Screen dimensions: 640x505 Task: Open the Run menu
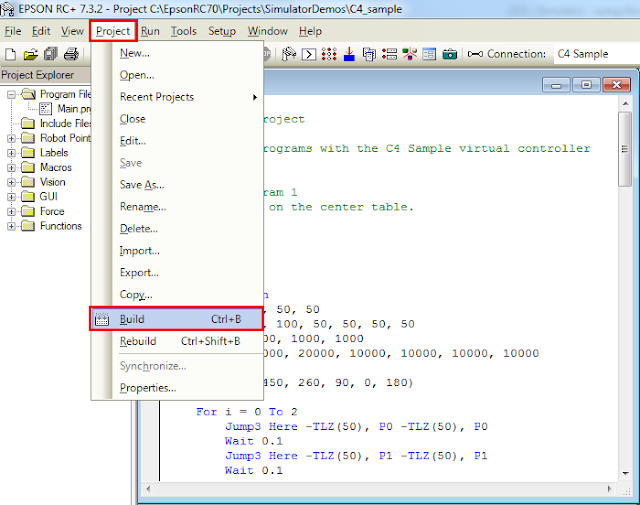[x=150, y=31]
